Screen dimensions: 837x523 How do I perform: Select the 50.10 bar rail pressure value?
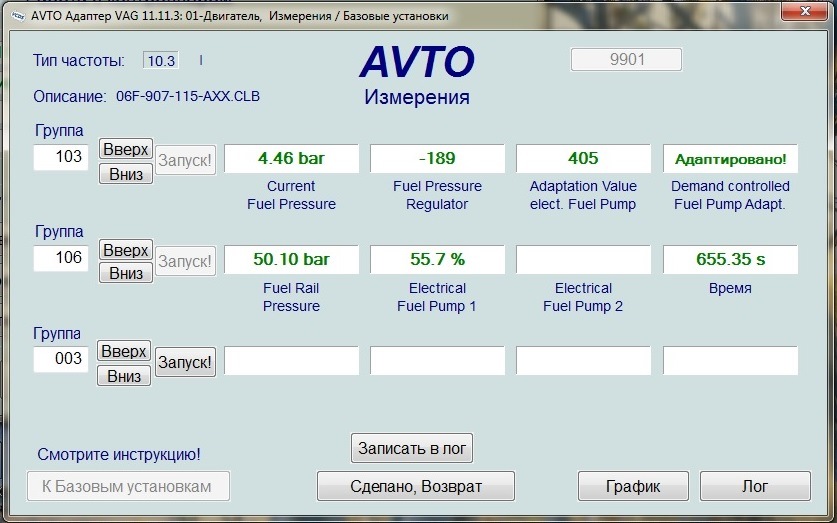[291, 259]
